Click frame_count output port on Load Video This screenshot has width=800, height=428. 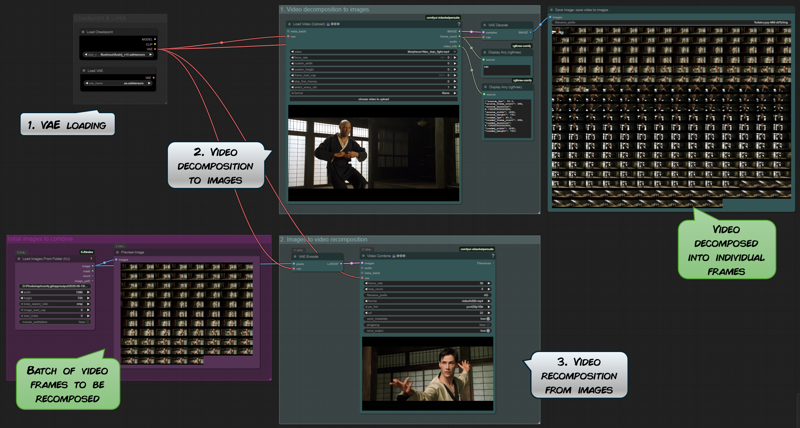[459, 36]
